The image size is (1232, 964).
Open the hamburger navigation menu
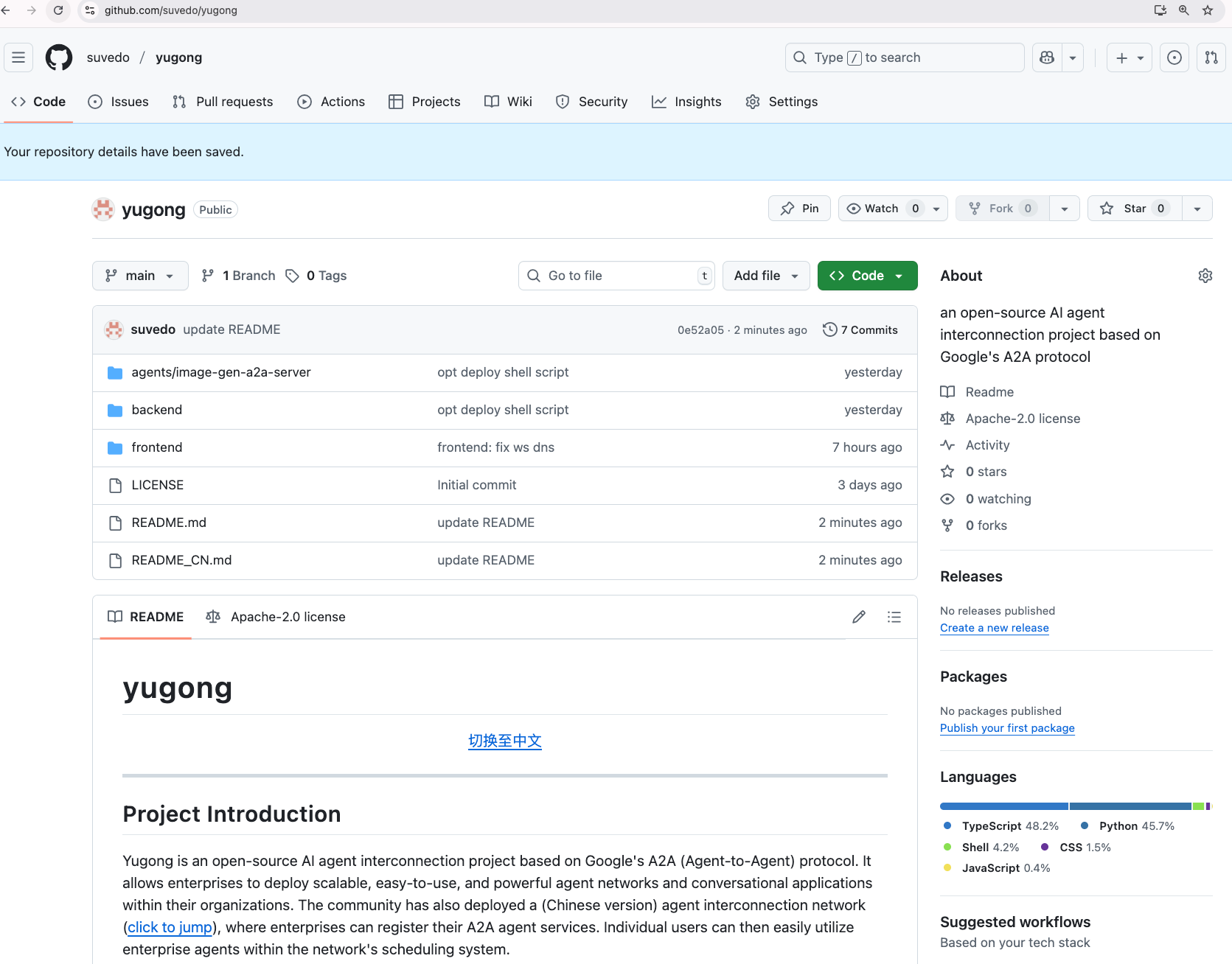pyautogui.click(x=18, y=57)
